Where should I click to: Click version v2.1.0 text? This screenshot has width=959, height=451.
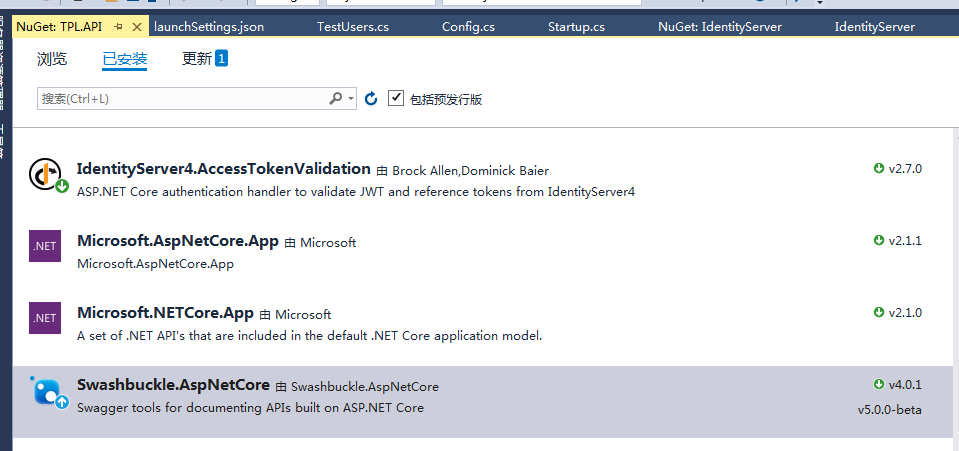905,313
